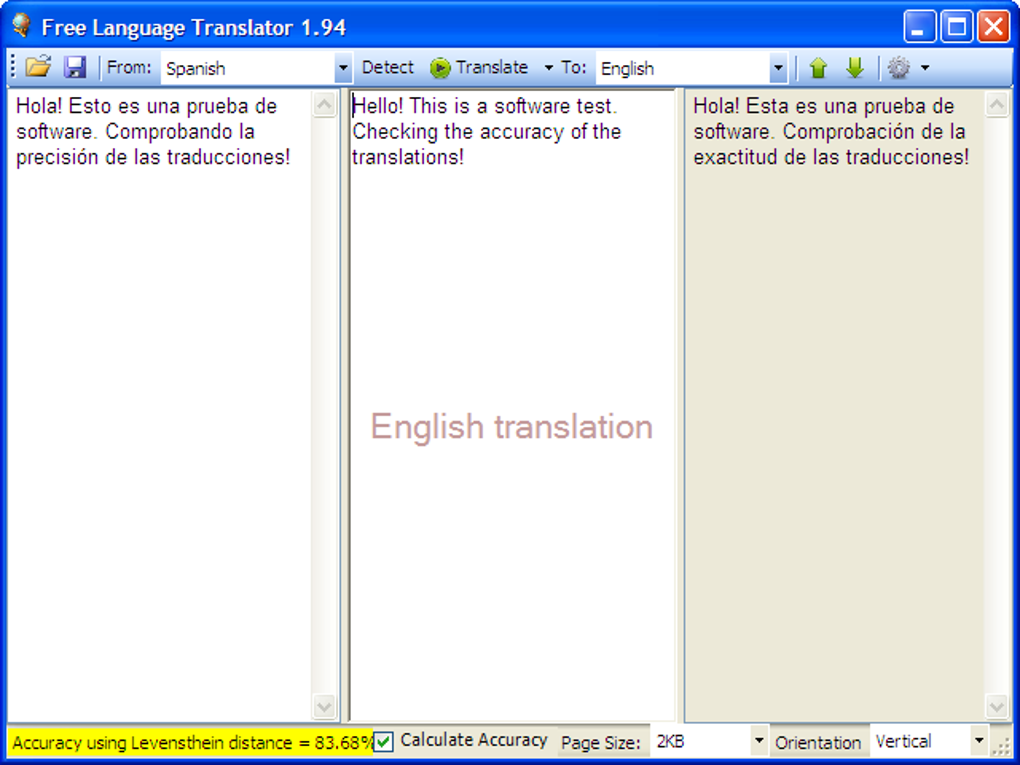Open a file with the folder icon
Screen dimensions: 1020x765
[x=38, y=67]
